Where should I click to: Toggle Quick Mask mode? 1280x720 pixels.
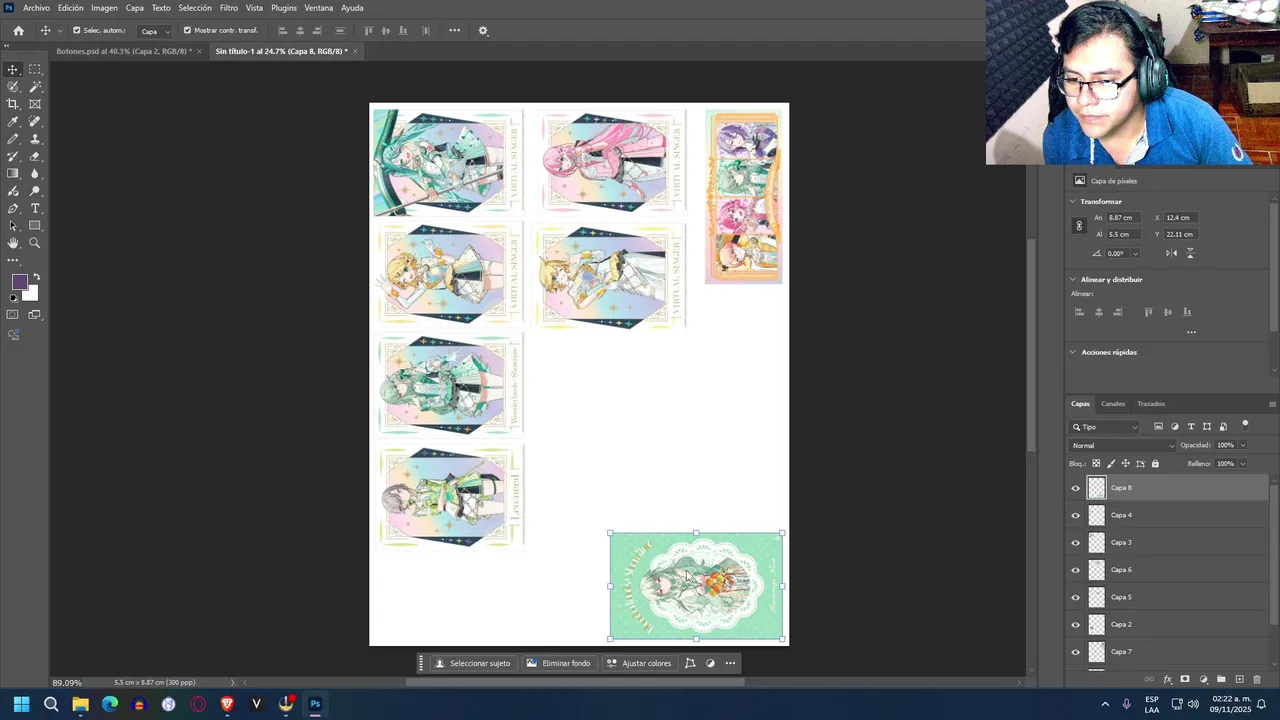coord(13,315)
